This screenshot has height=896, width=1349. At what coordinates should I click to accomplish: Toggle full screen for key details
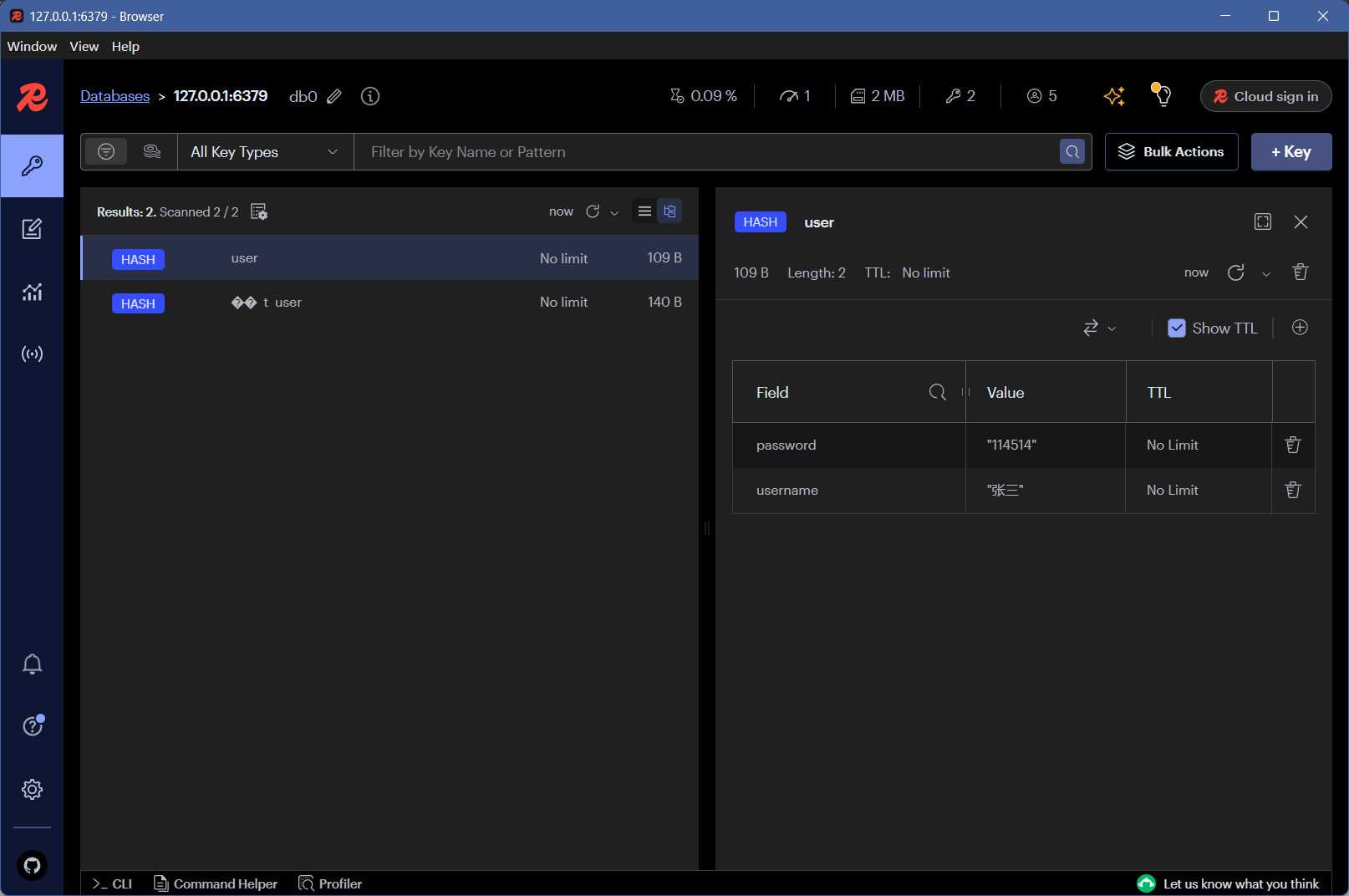tap(1263, 221)
